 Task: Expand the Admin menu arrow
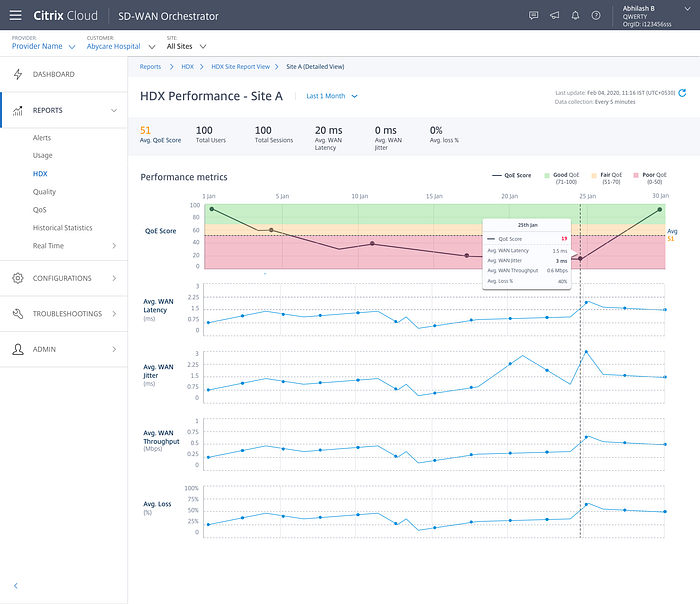114,349
